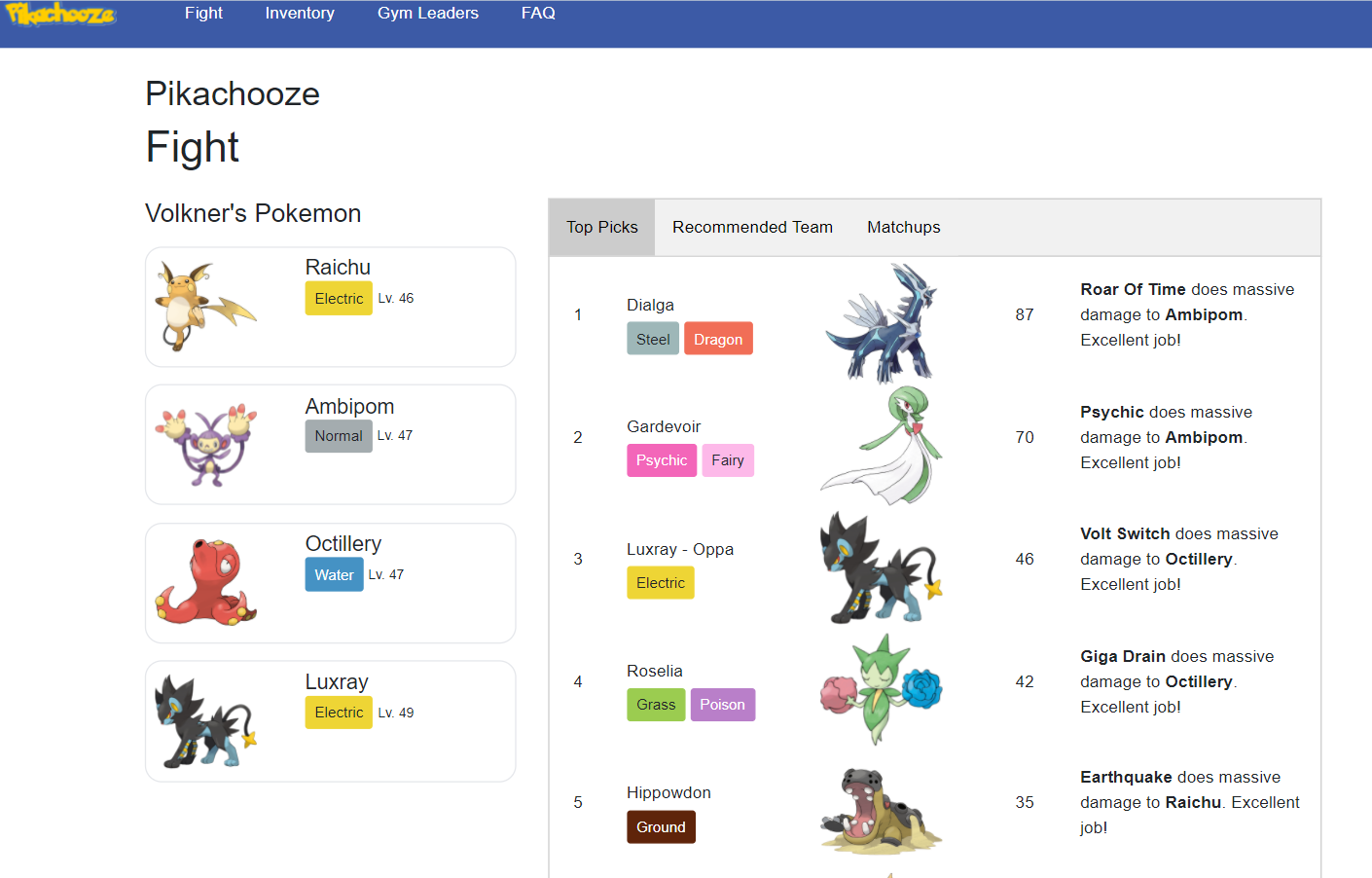Click Gardevoir's score of 70
The height and width of the screenshot is (878, 1372).
click(x=1025, y=437)
